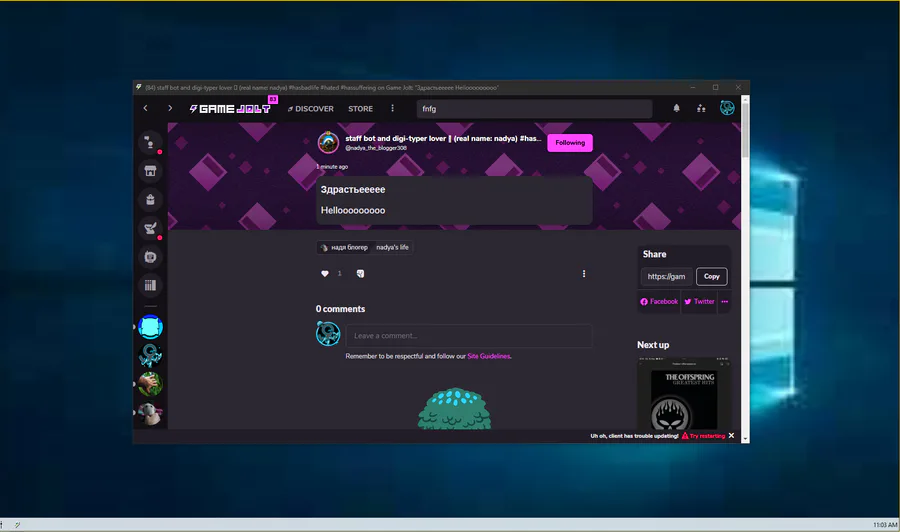900x532 pixels.
Task: Open the надя блогер community tag
Action: [x=344, y=247]
